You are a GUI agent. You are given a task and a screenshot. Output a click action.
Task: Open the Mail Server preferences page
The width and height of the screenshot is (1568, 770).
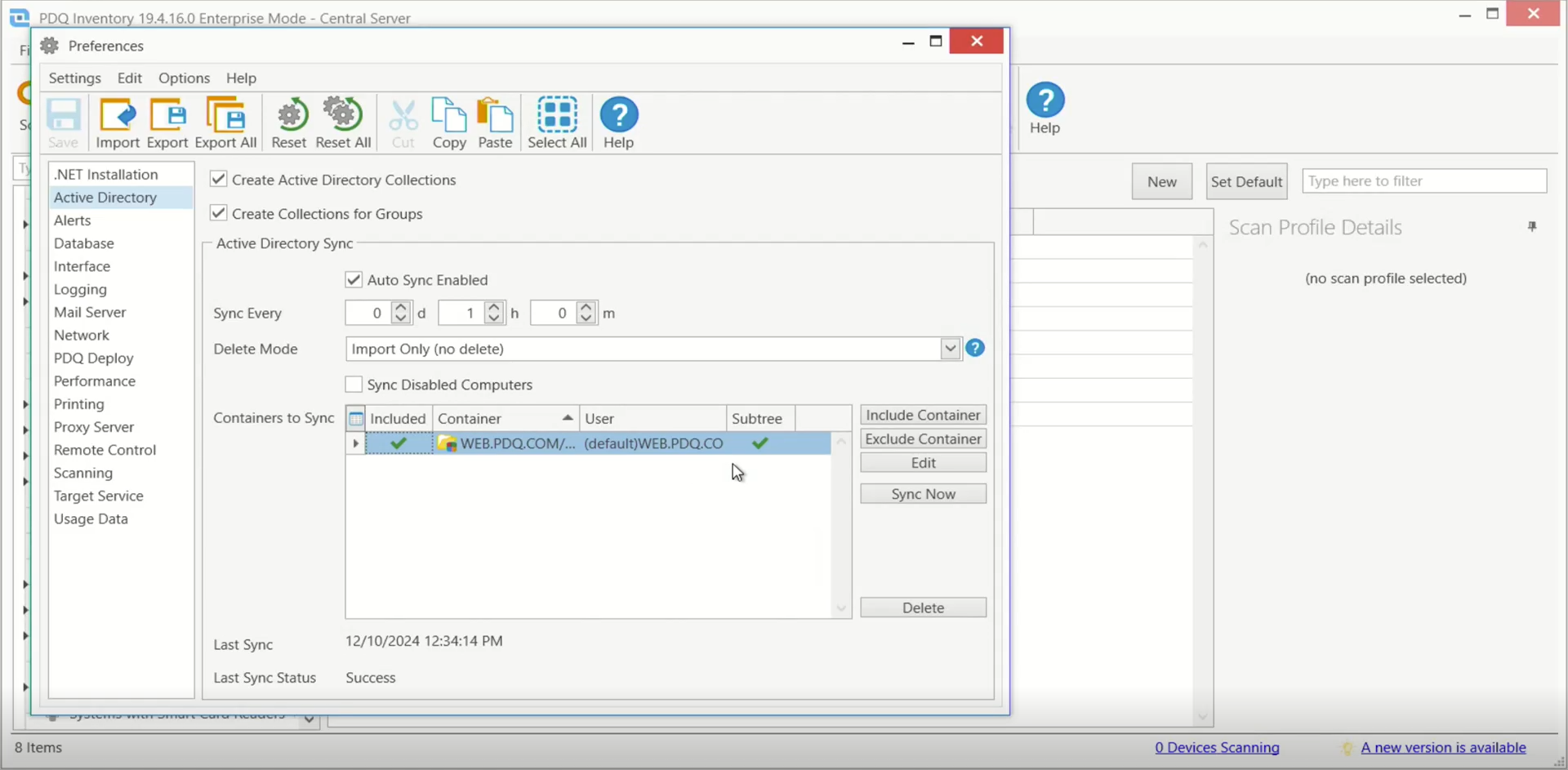121,312
